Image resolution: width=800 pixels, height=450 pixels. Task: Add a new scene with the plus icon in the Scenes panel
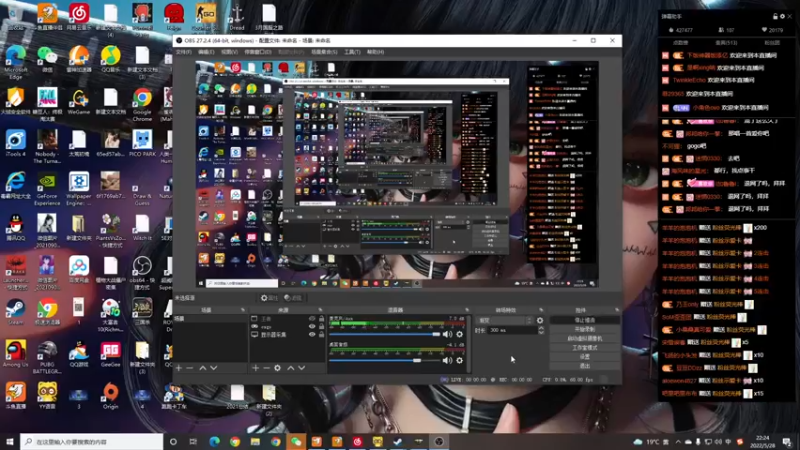(x=179, y=368)
